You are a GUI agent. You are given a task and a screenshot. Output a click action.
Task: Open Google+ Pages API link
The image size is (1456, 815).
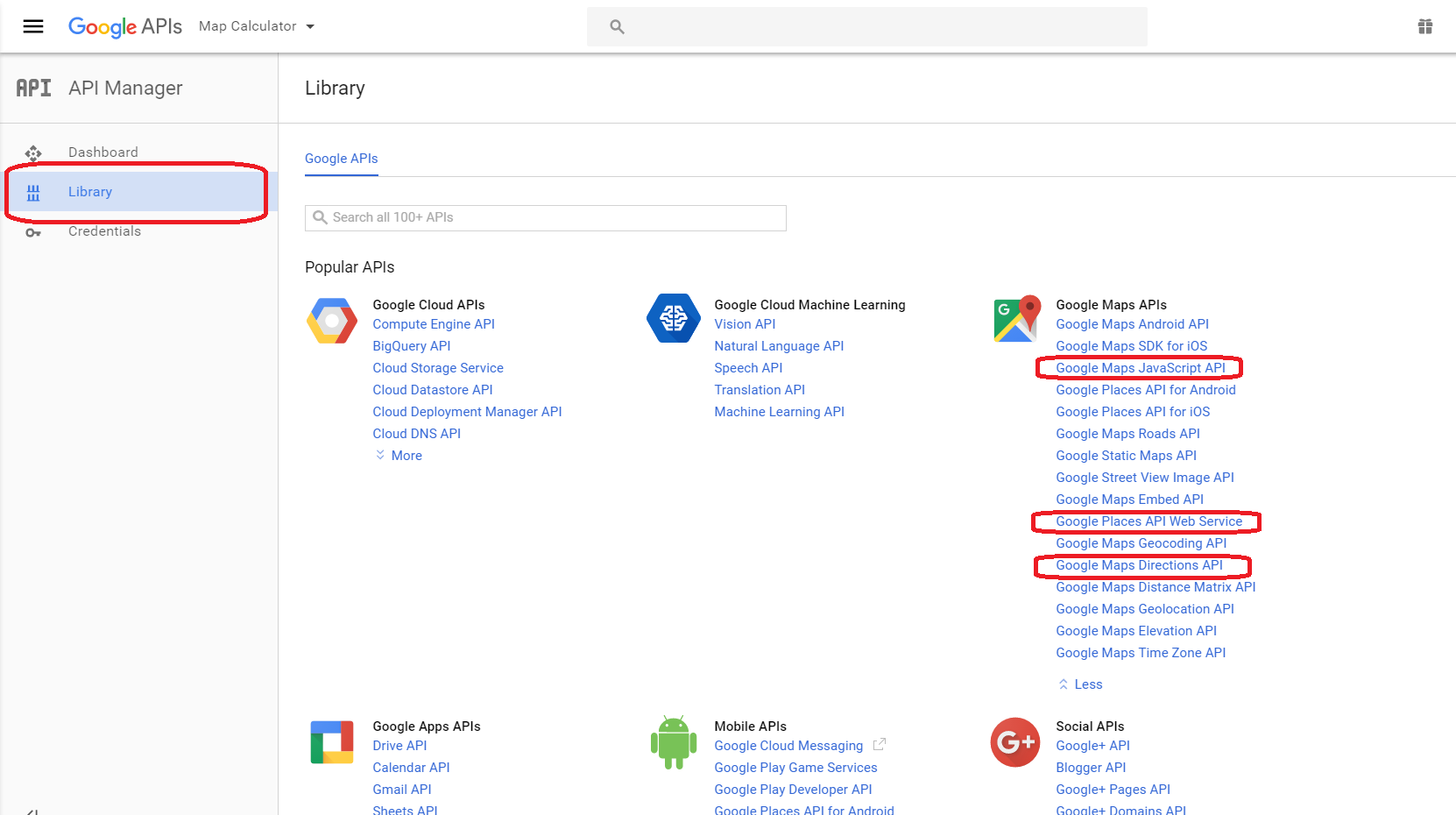(1113, 790)
